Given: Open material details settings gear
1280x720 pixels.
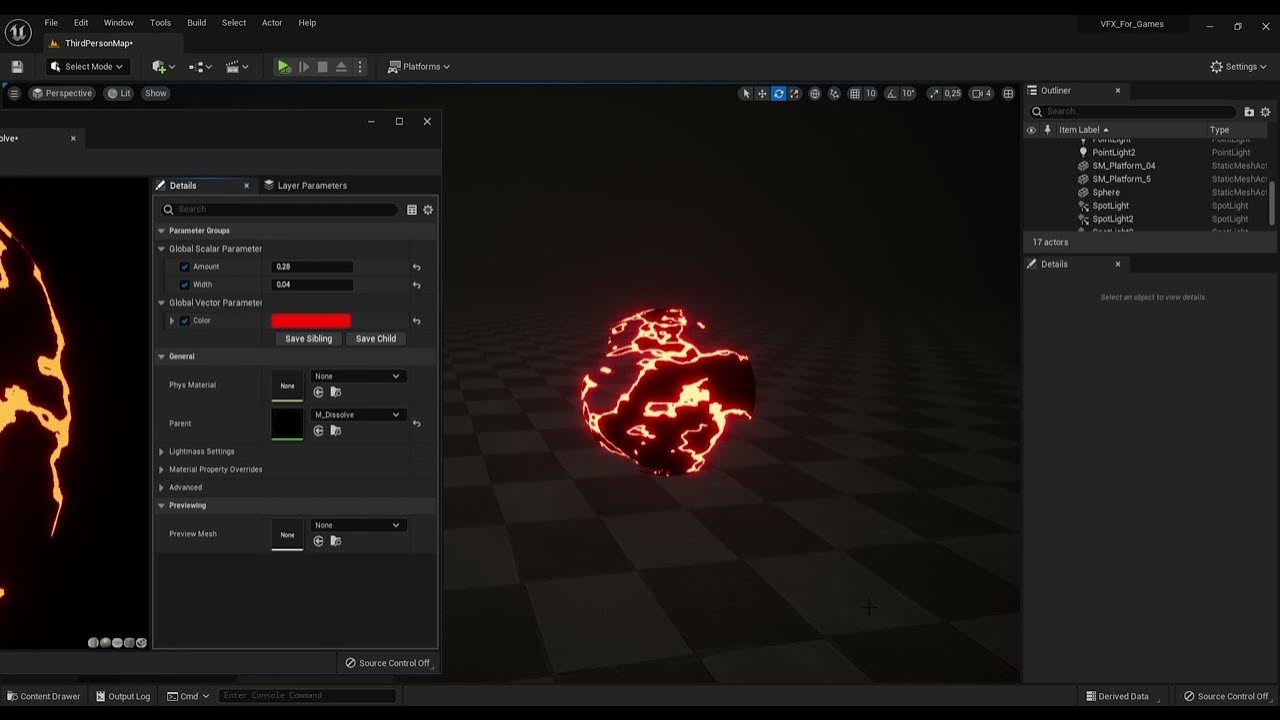Looking at the screenshot, I should coord(428,210).
